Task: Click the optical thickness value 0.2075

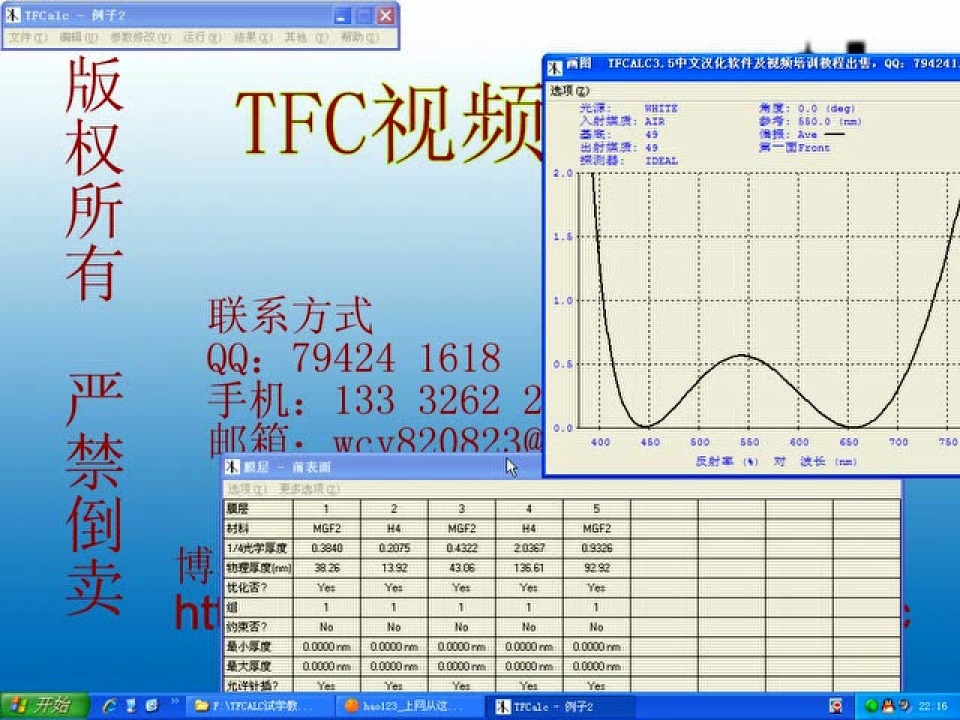Action: click(394, 548)
